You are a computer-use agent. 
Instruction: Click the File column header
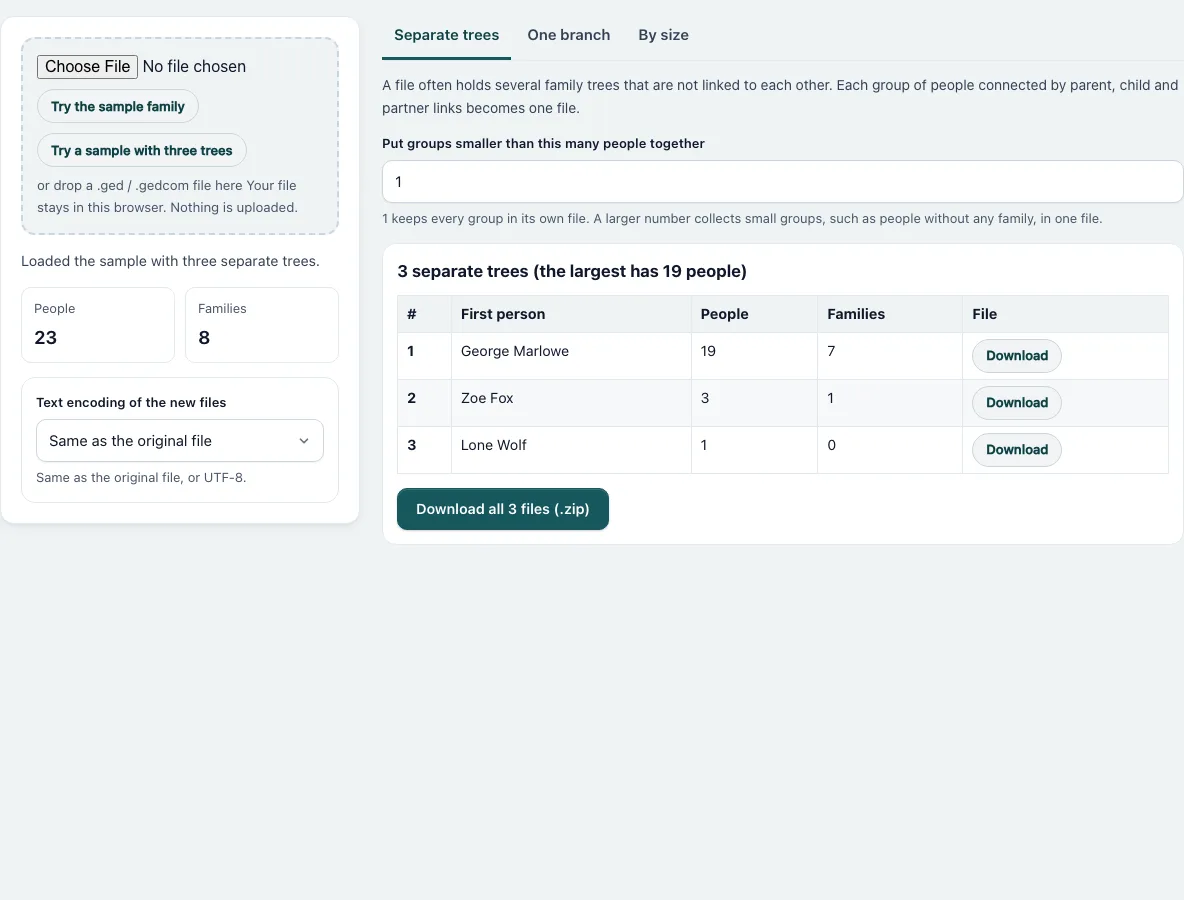coord(1065,314)
